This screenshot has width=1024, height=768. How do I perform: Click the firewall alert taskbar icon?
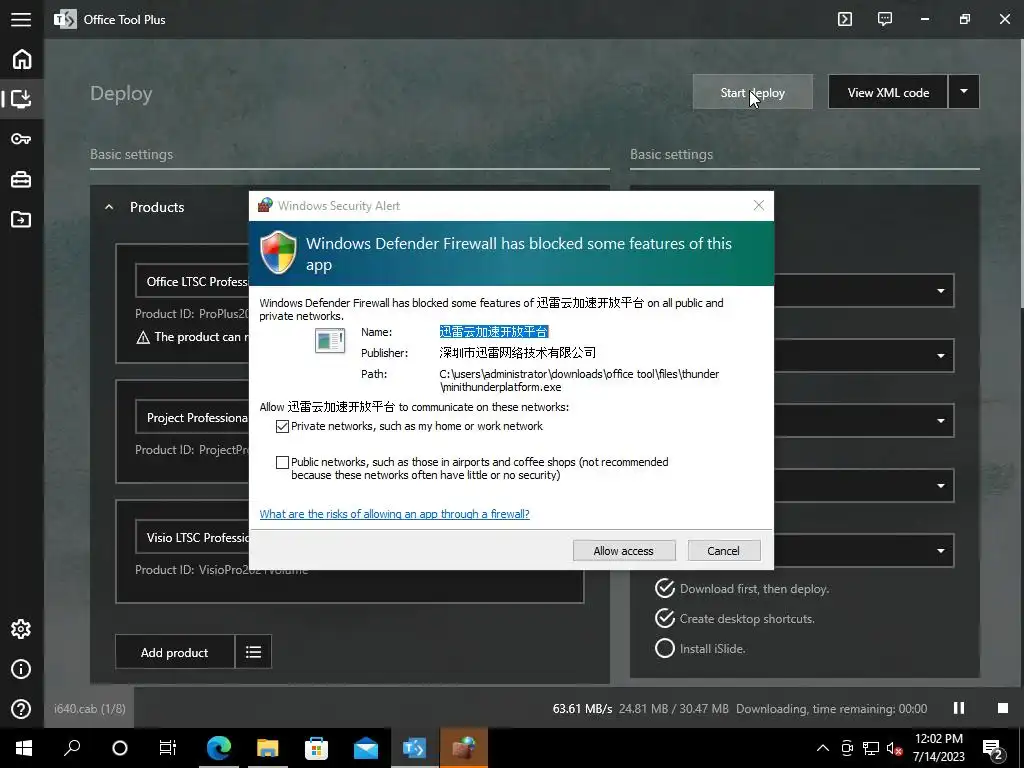pos(464,748)
